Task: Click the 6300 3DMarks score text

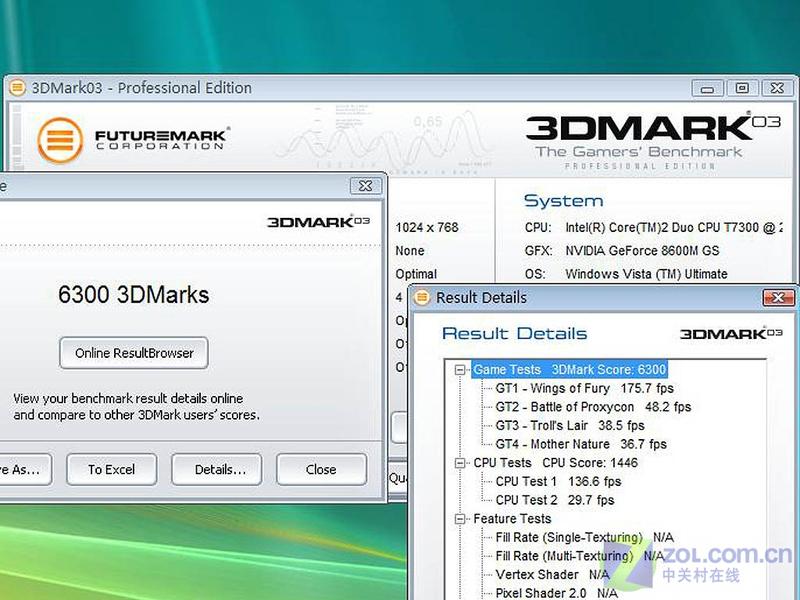Action: pos(134,294)
